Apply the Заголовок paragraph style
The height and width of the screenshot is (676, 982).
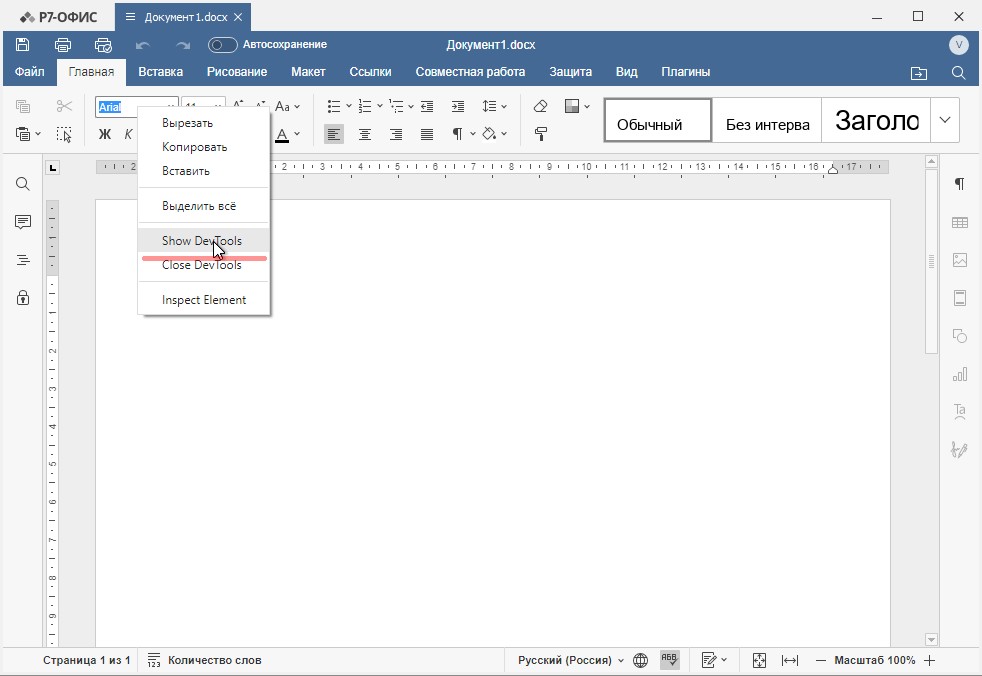[875, 120]
